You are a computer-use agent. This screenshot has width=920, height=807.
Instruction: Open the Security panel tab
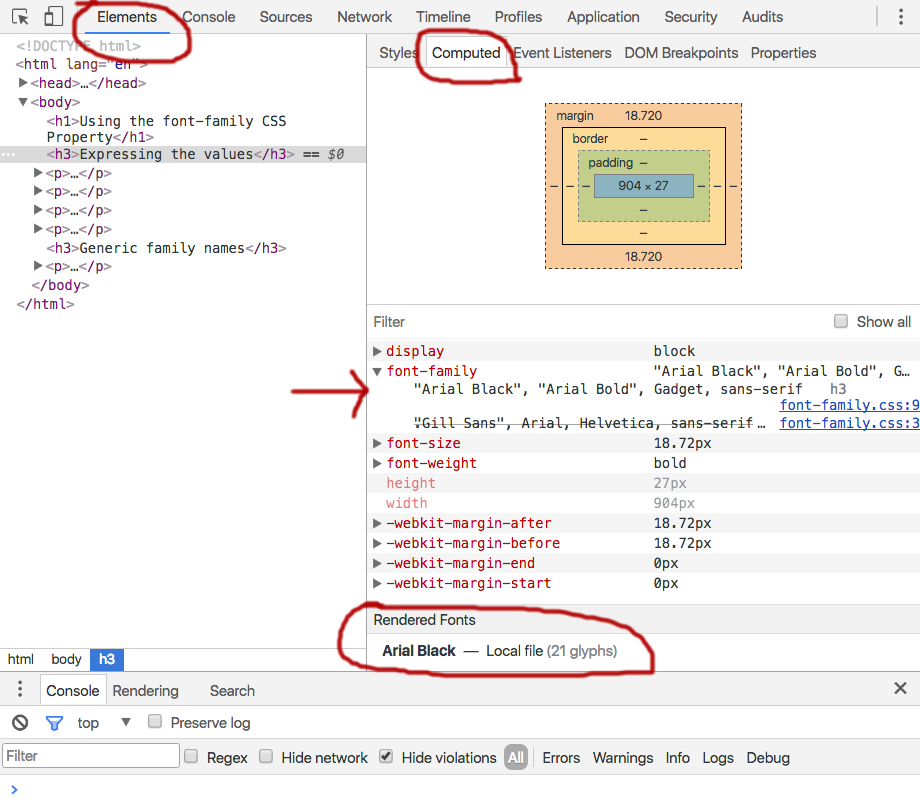click(x=691, y=17)
